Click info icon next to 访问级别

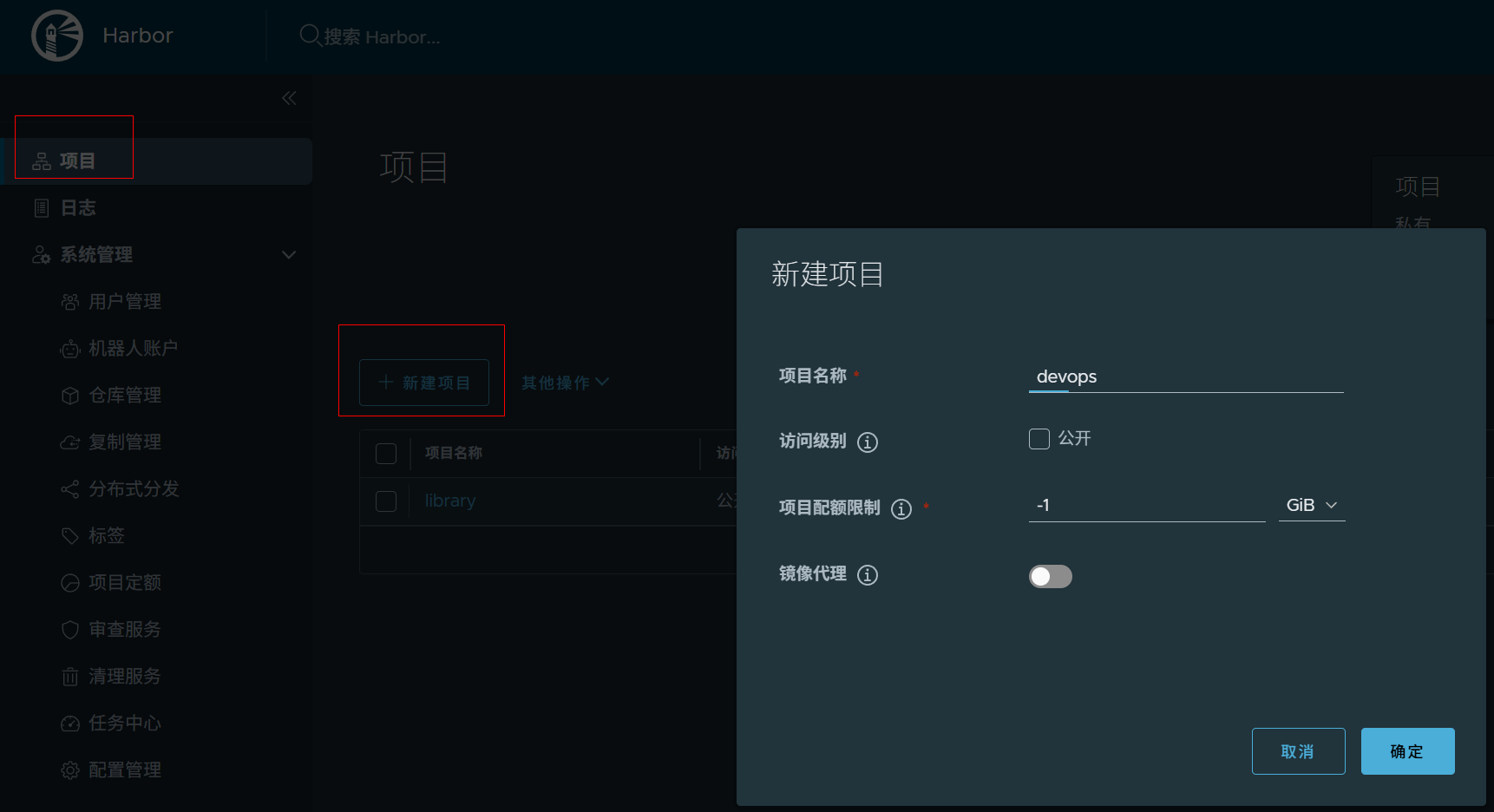click(x=867, y=442)
